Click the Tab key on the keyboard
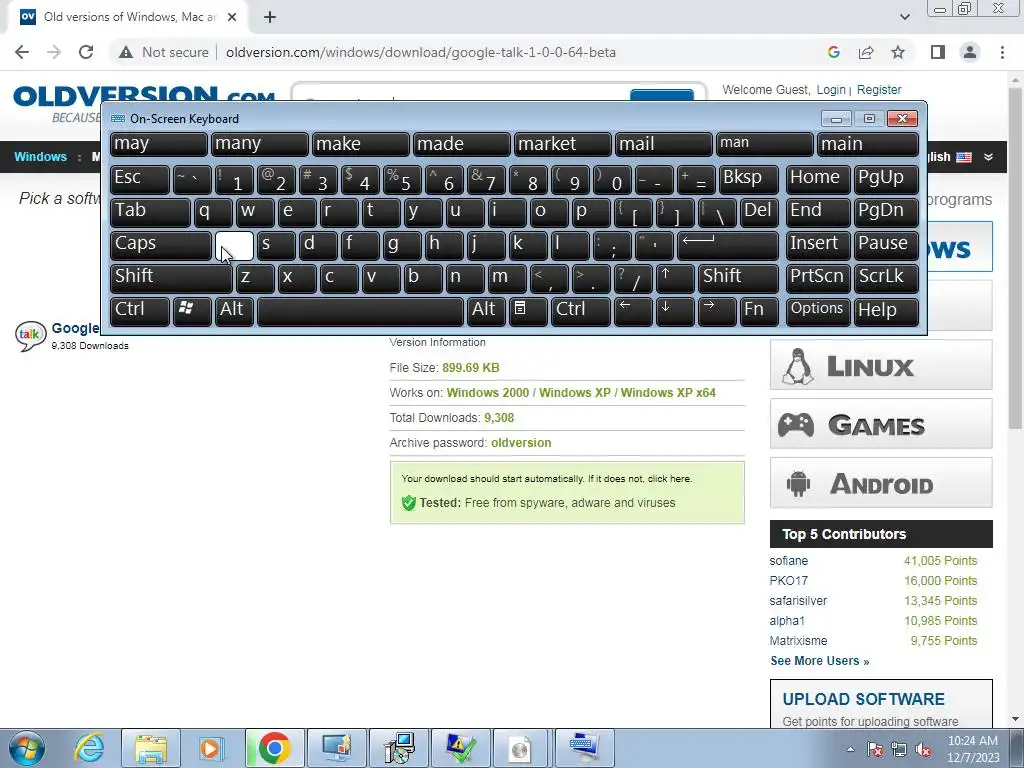This screenshot has width=1024, height=768. click(150, 212)
